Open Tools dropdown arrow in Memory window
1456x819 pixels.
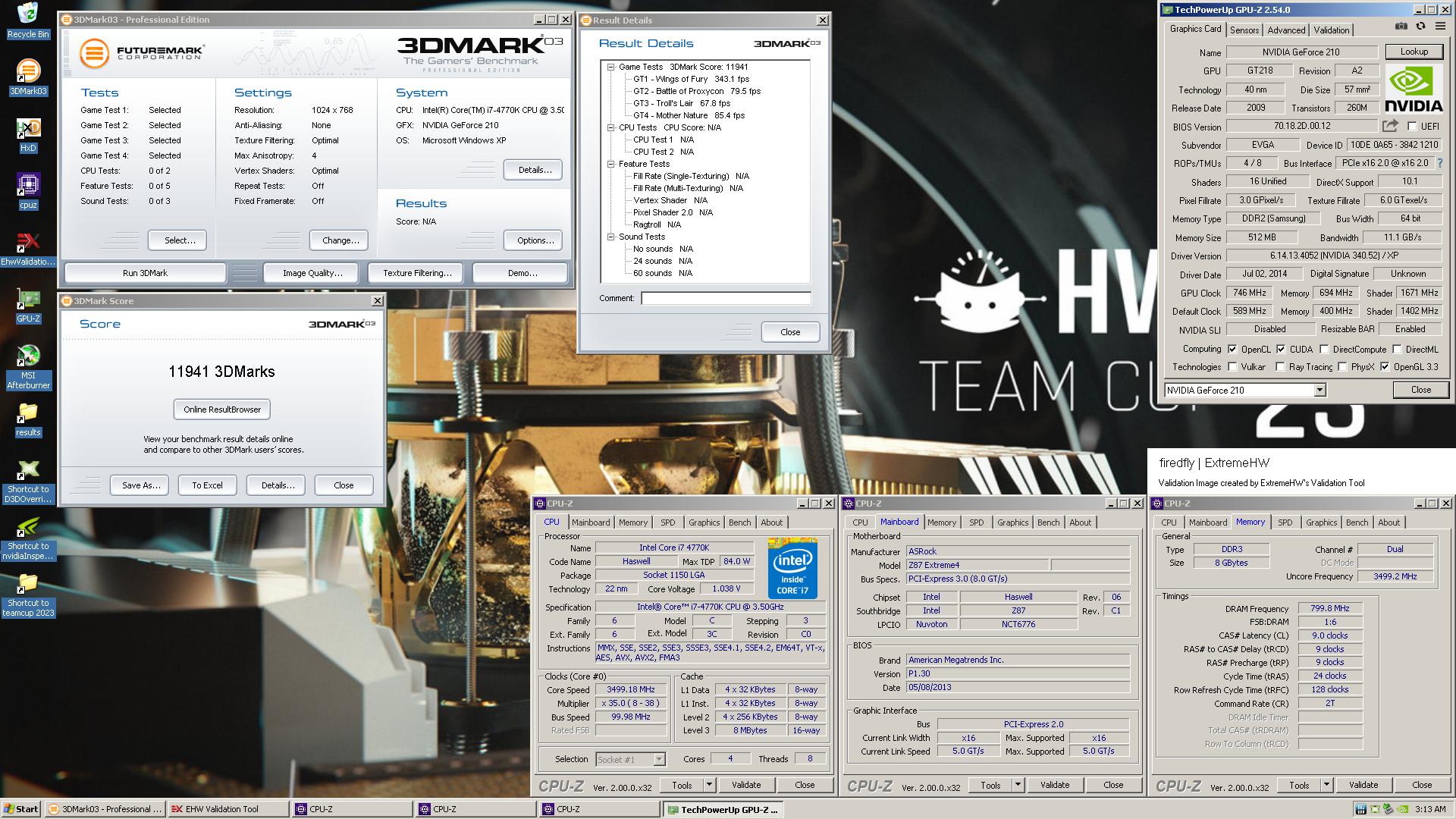[1326, 785]
